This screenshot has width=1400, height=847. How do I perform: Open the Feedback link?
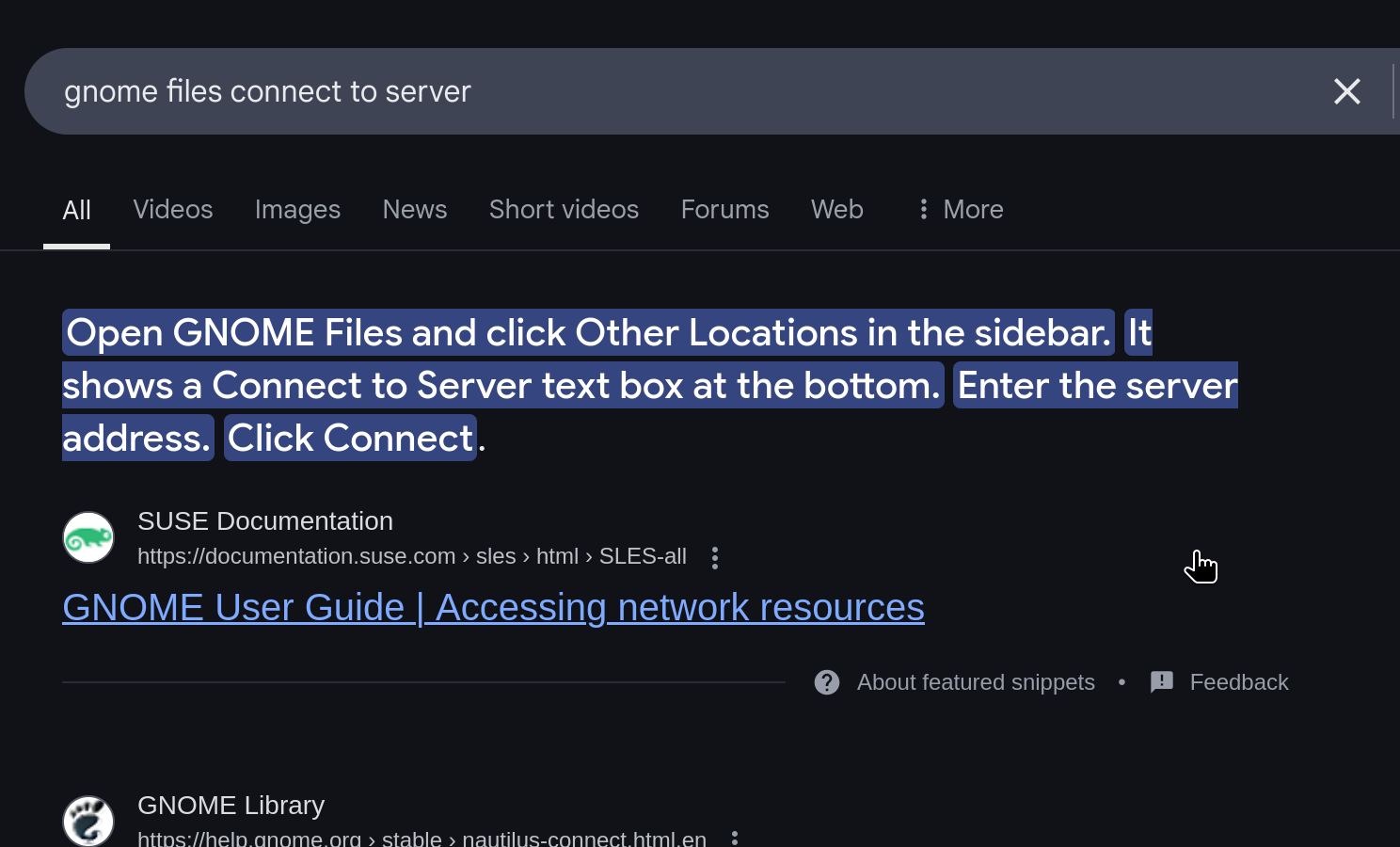(x=1239, y=682)
